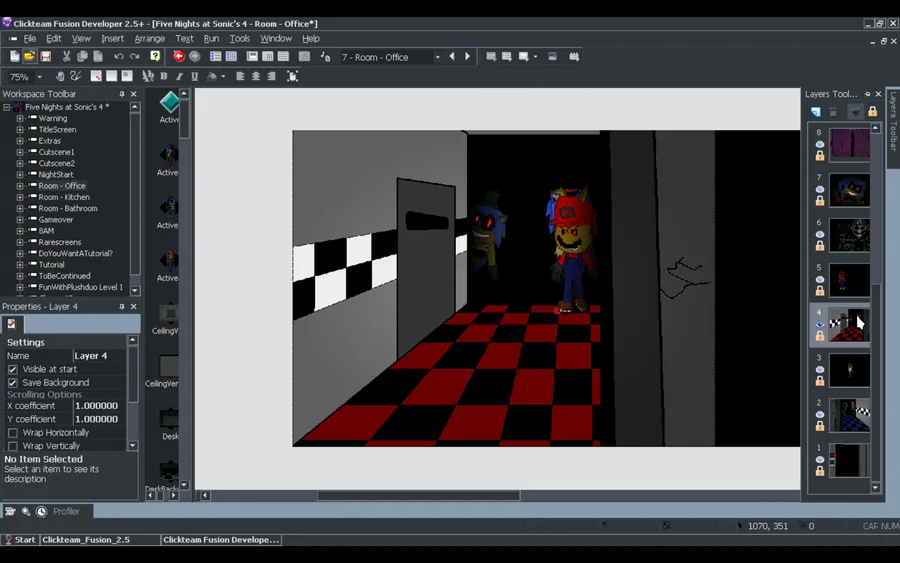Open the Event List Editor
Screen dimensions: 900x563
tap(284, 56)
